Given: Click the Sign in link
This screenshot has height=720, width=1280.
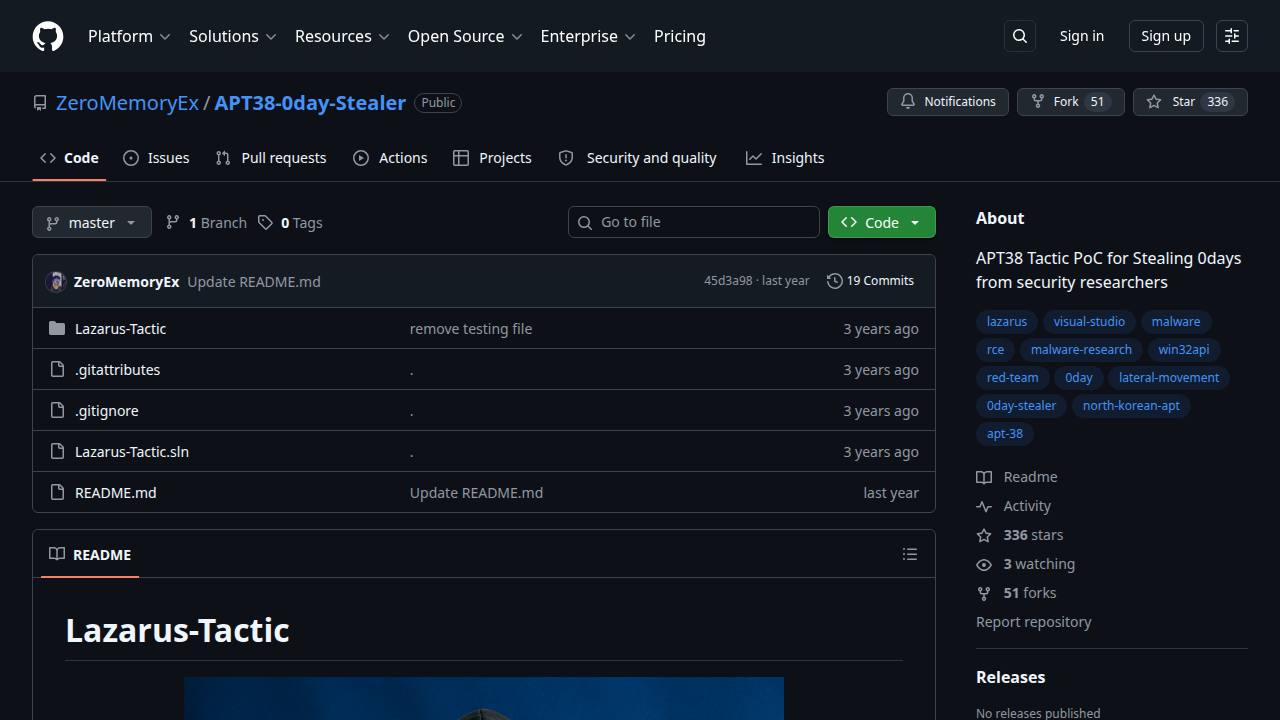Looking at the screenshot, I should tap(1082, 36).
